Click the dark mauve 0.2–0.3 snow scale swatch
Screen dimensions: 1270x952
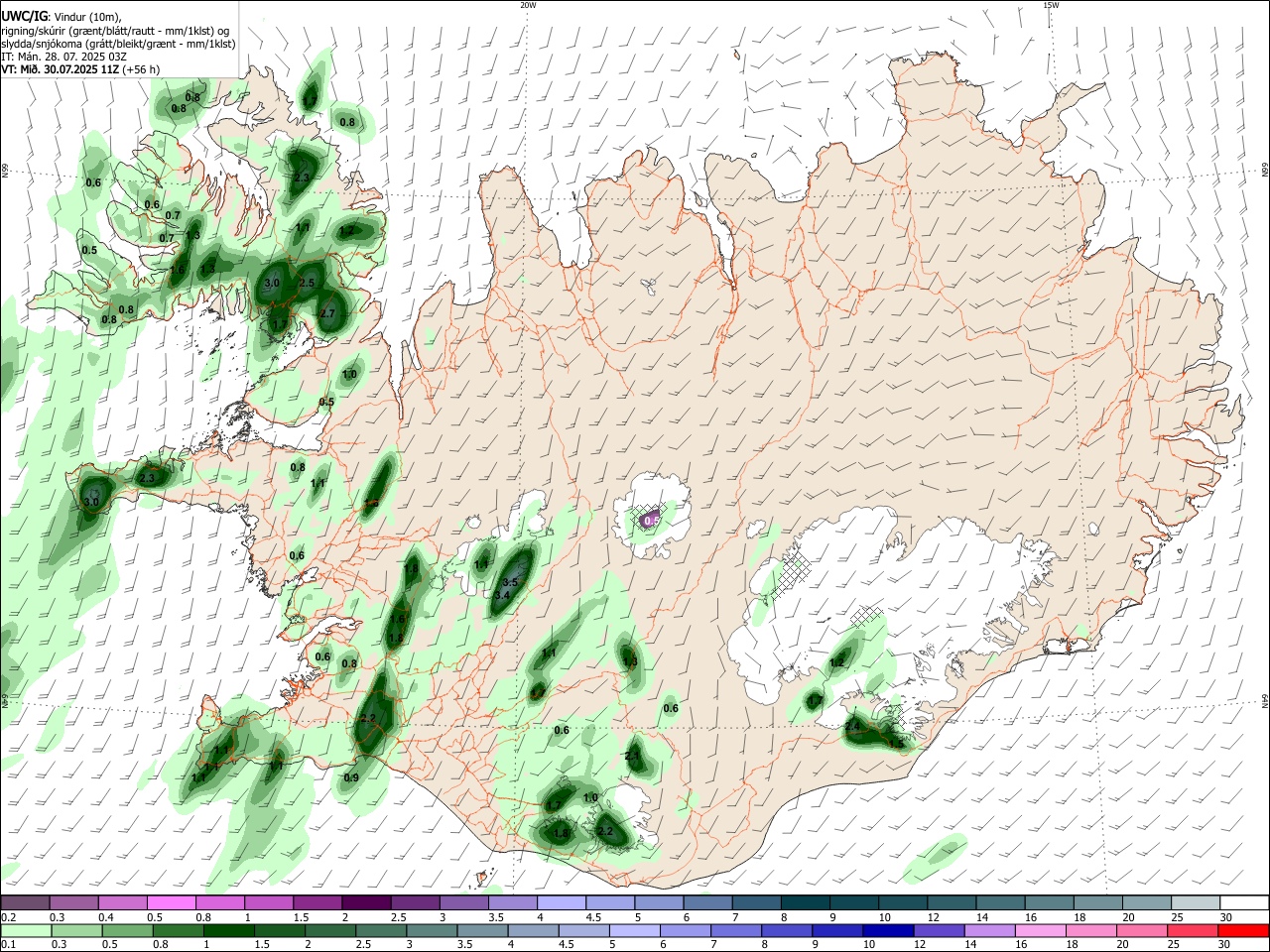tap(25, 902)
